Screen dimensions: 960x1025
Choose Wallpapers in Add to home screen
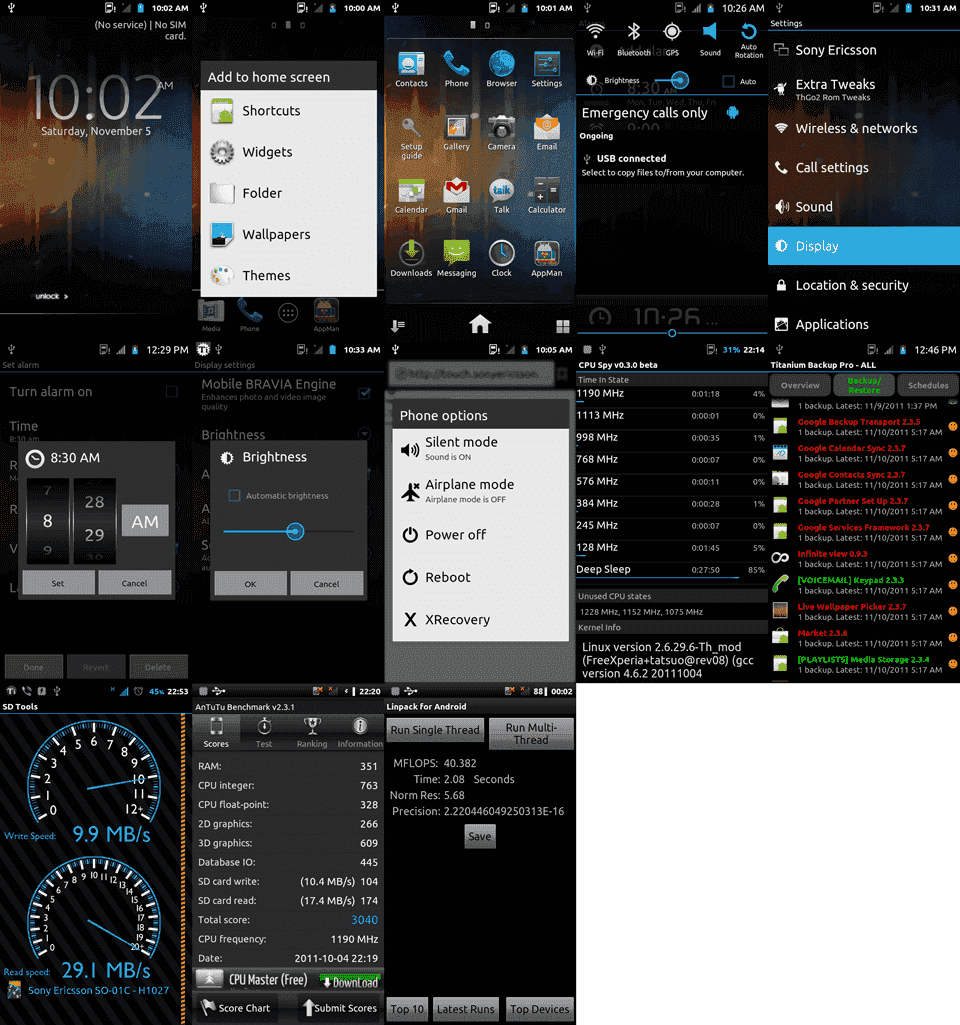289,234
